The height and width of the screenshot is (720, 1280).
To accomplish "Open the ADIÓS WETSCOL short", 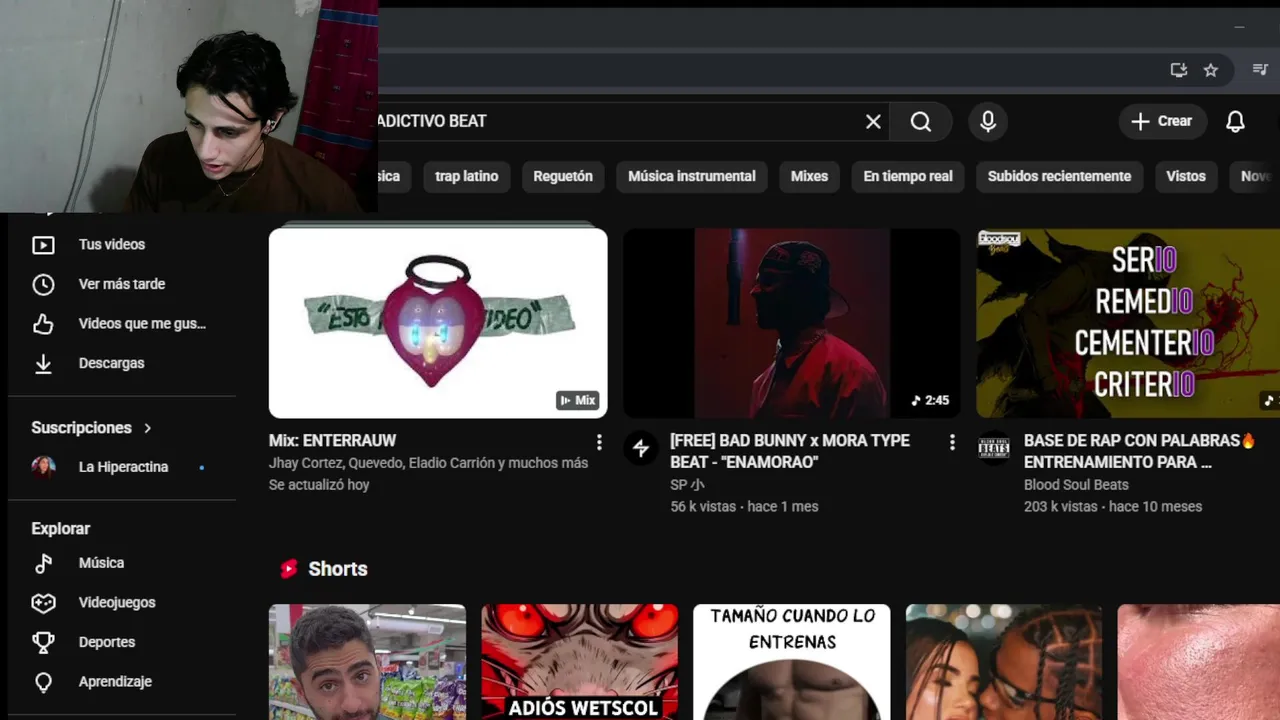I will tap(580, 662).
